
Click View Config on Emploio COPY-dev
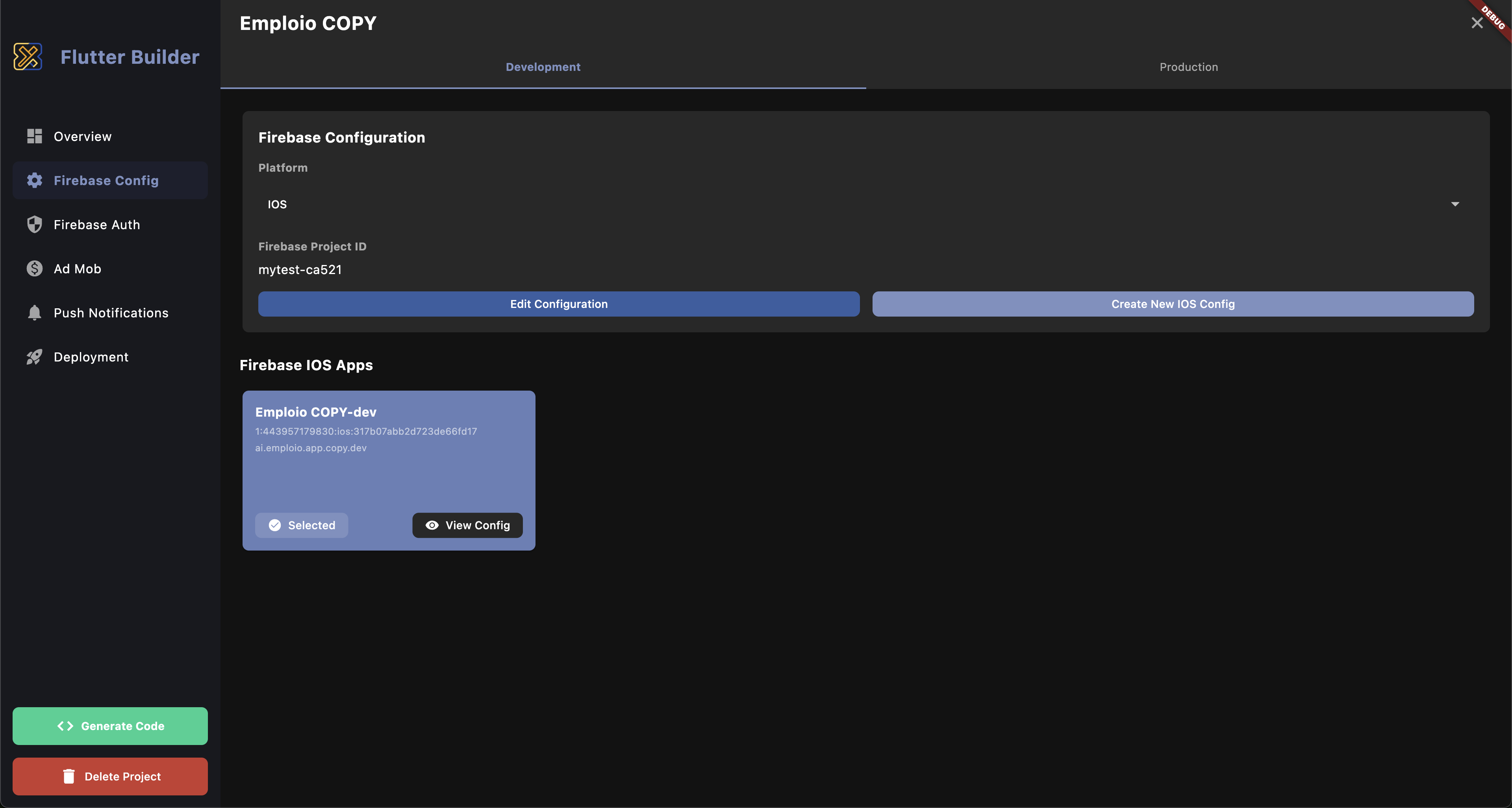point(467,525)
